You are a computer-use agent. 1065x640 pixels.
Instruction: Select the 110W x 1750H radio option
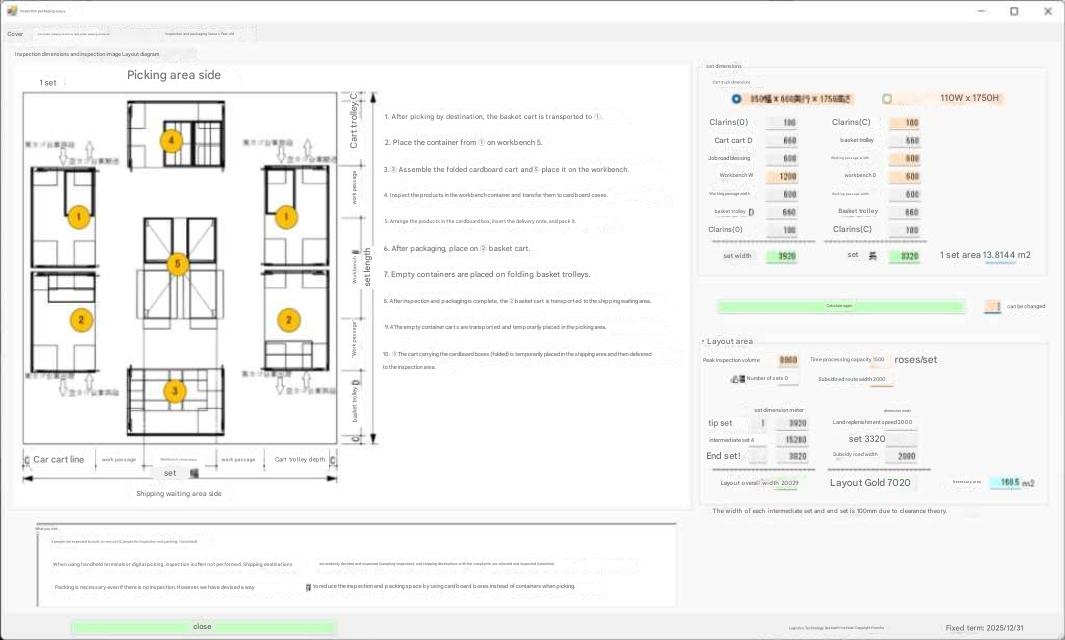pyautogui.click(x=887, y=99)
